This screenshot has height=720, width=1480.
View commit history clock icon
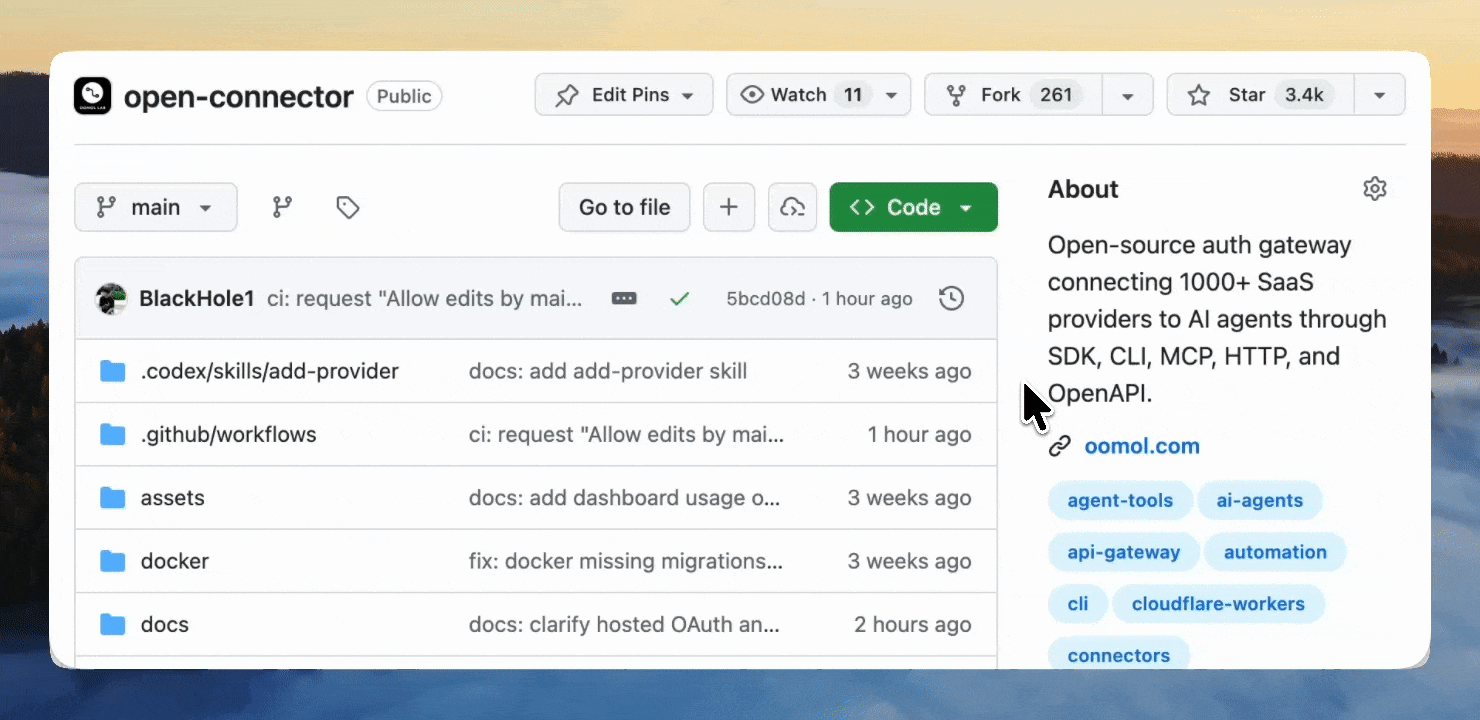pos(952,298)
